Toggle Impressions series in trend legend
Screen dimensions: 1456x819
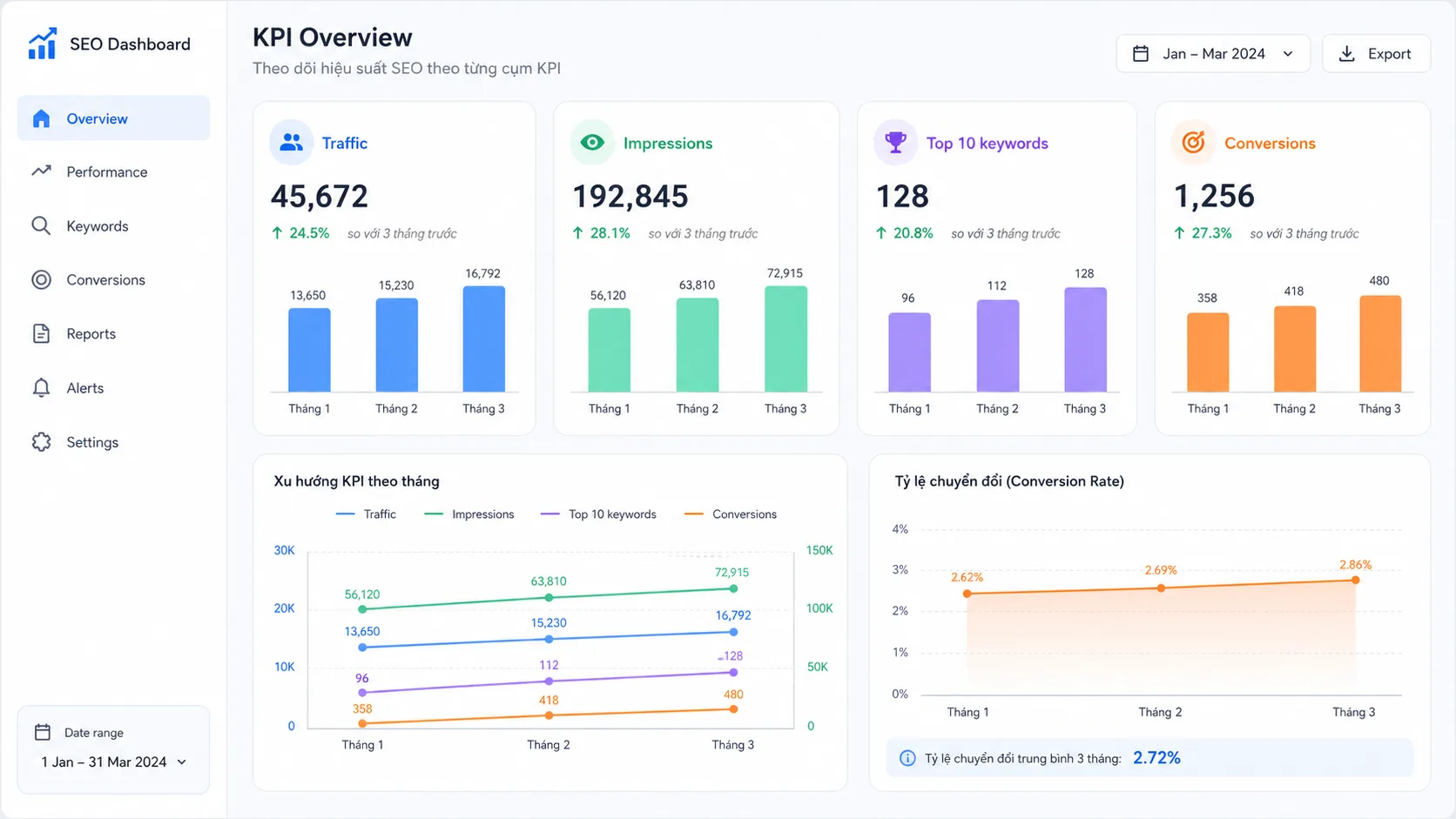pyautogui.click(x=468, y=514)
